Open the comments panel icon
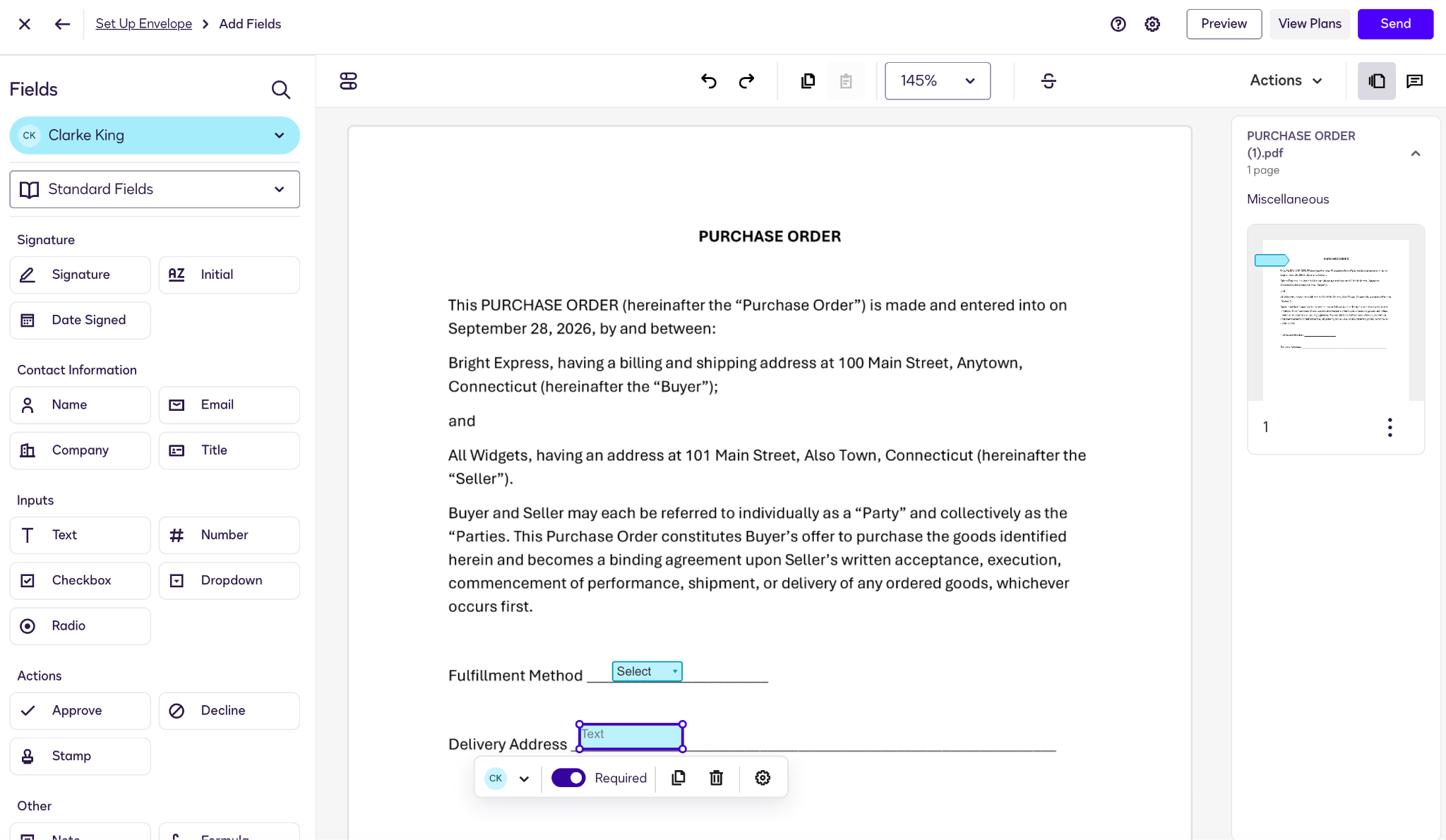Viewport: 1446px width, 840px height. [x=1414, y=81]
